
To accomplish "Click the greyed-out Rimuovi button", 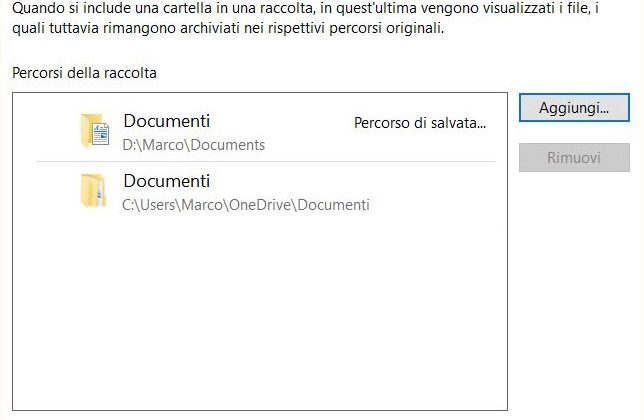I will click(573, 158).
